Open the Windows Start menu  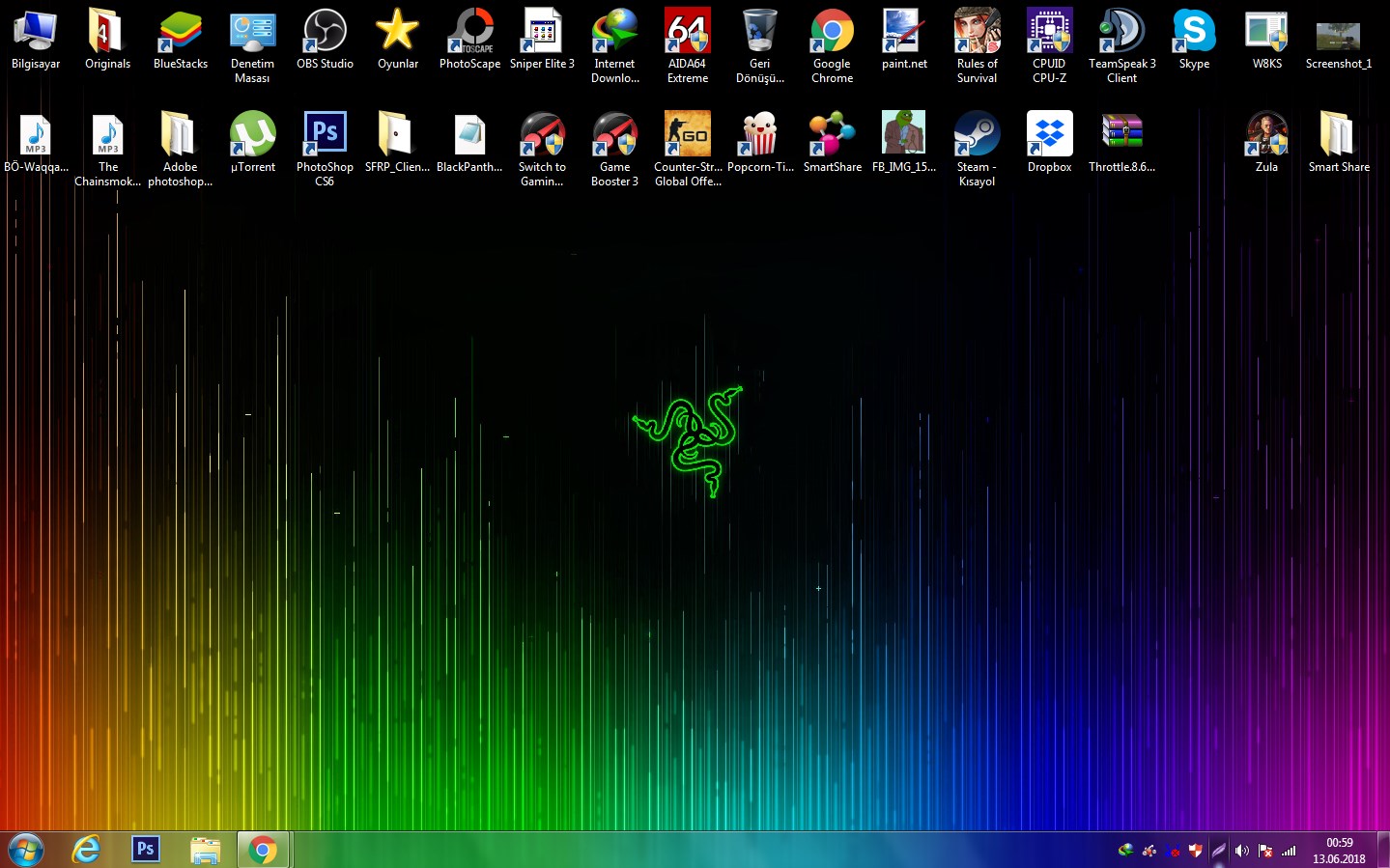tap(26, 850)
